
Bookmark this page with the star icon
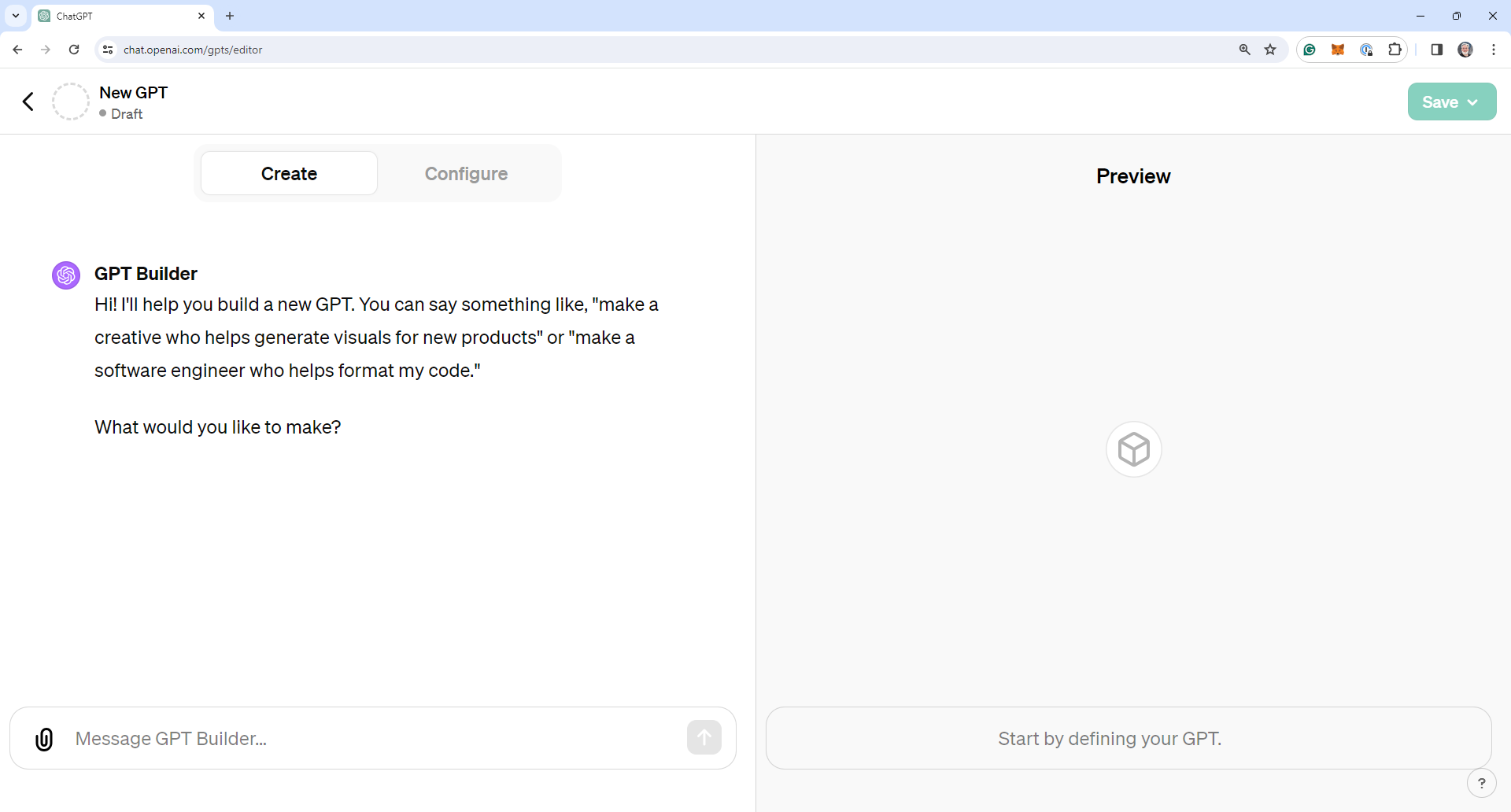[x=1270, y=50]
